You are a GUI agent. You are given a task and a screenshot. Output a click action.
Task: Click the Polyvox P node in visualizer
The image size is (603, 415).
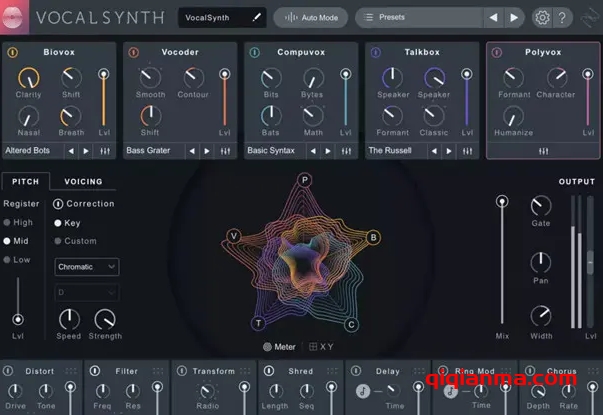coord(305,180)
